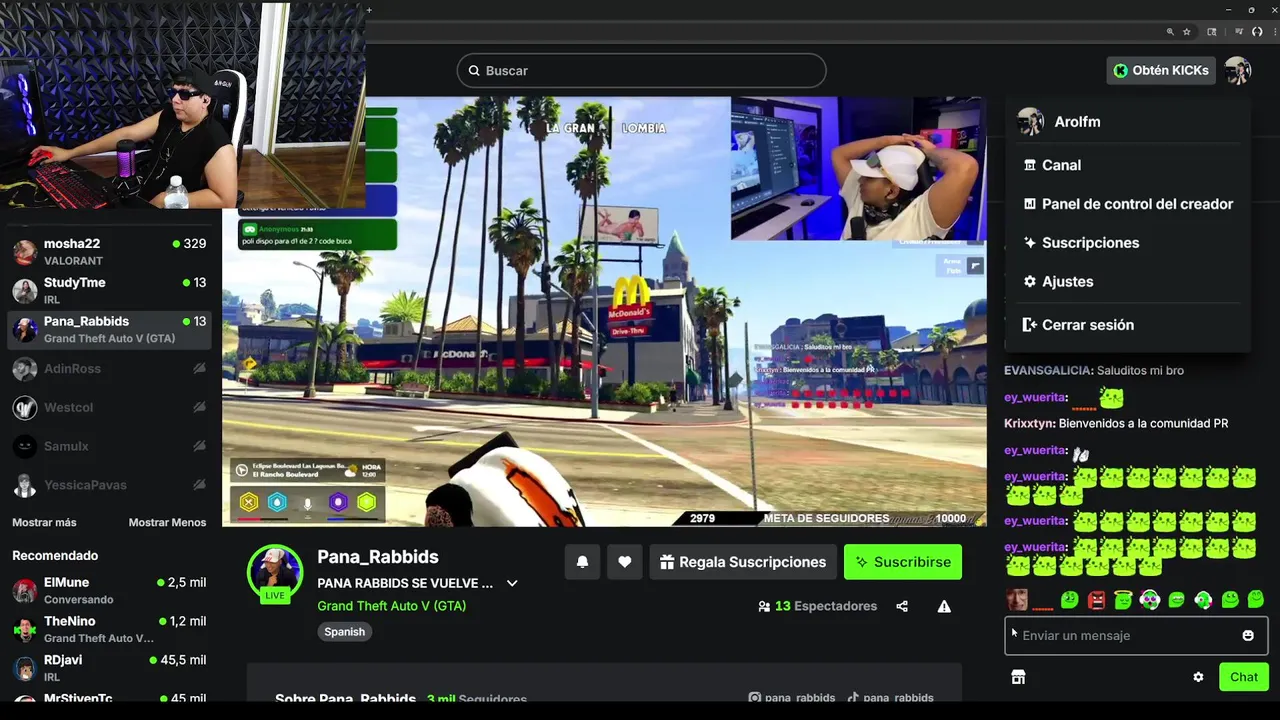Insert the halo green emote

point(1123,600)
